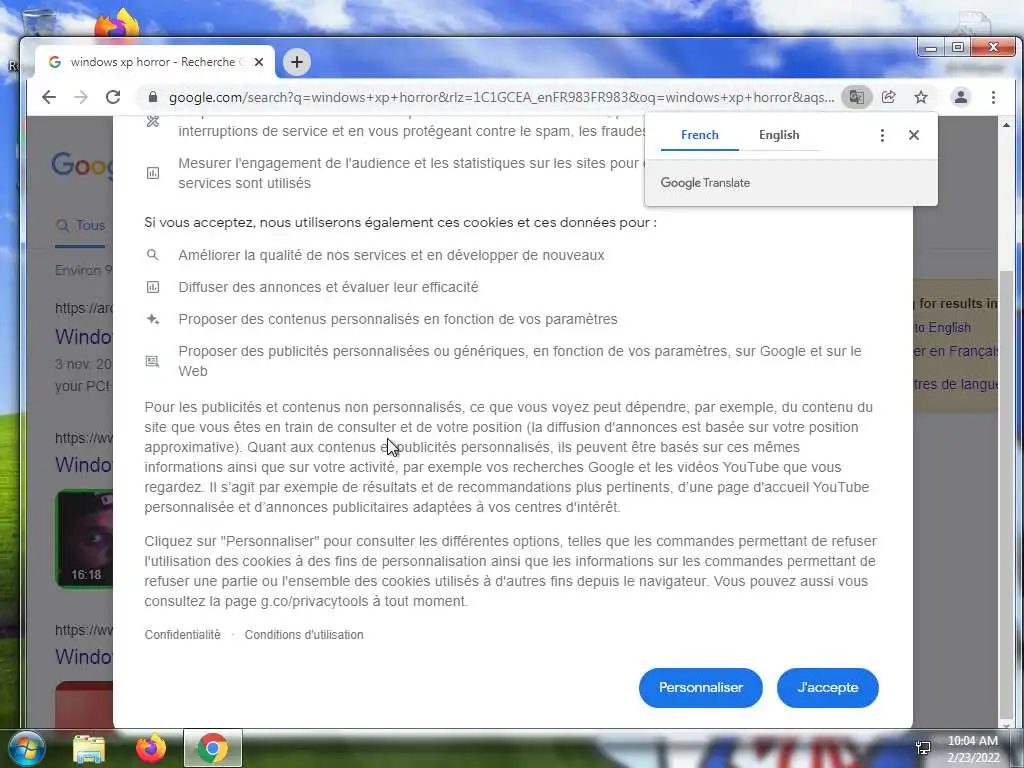This screenshot has height=768, width=1024.
Task: Click the J'accepte button
Action: click(827, 688)
